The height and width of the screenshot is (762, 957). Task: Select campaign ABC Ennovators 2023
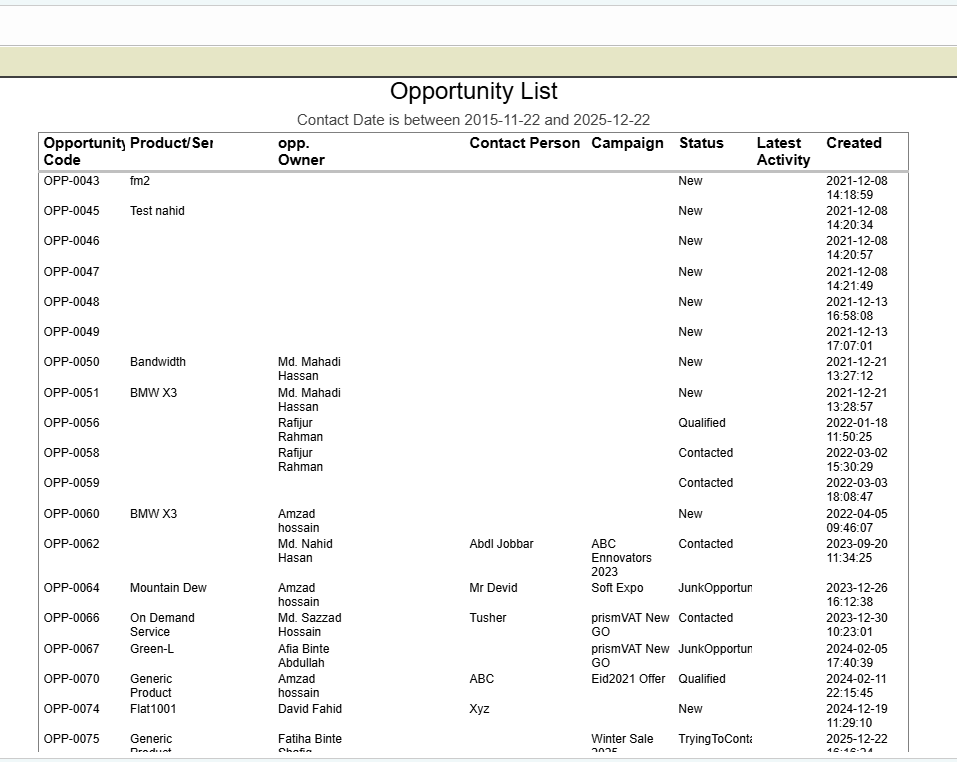621,558
